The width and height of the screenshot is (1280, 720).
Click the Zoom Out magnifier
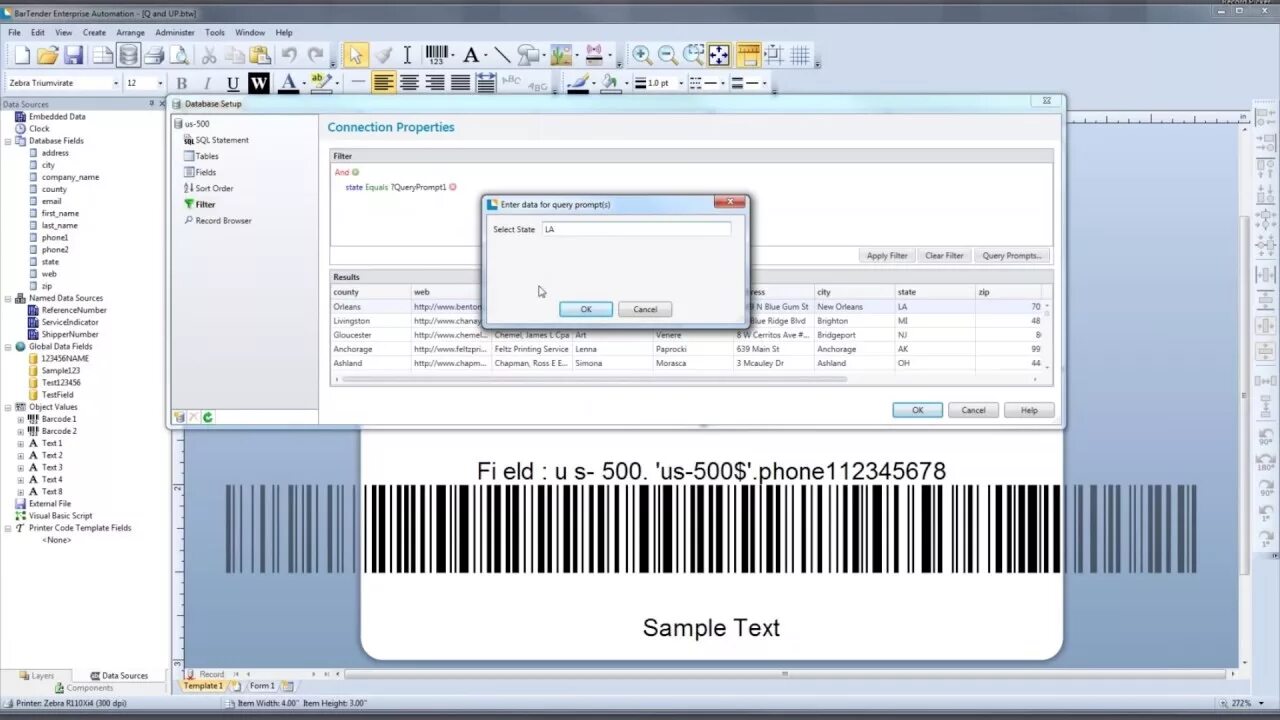pyautogui.click(x=668, y=56)
